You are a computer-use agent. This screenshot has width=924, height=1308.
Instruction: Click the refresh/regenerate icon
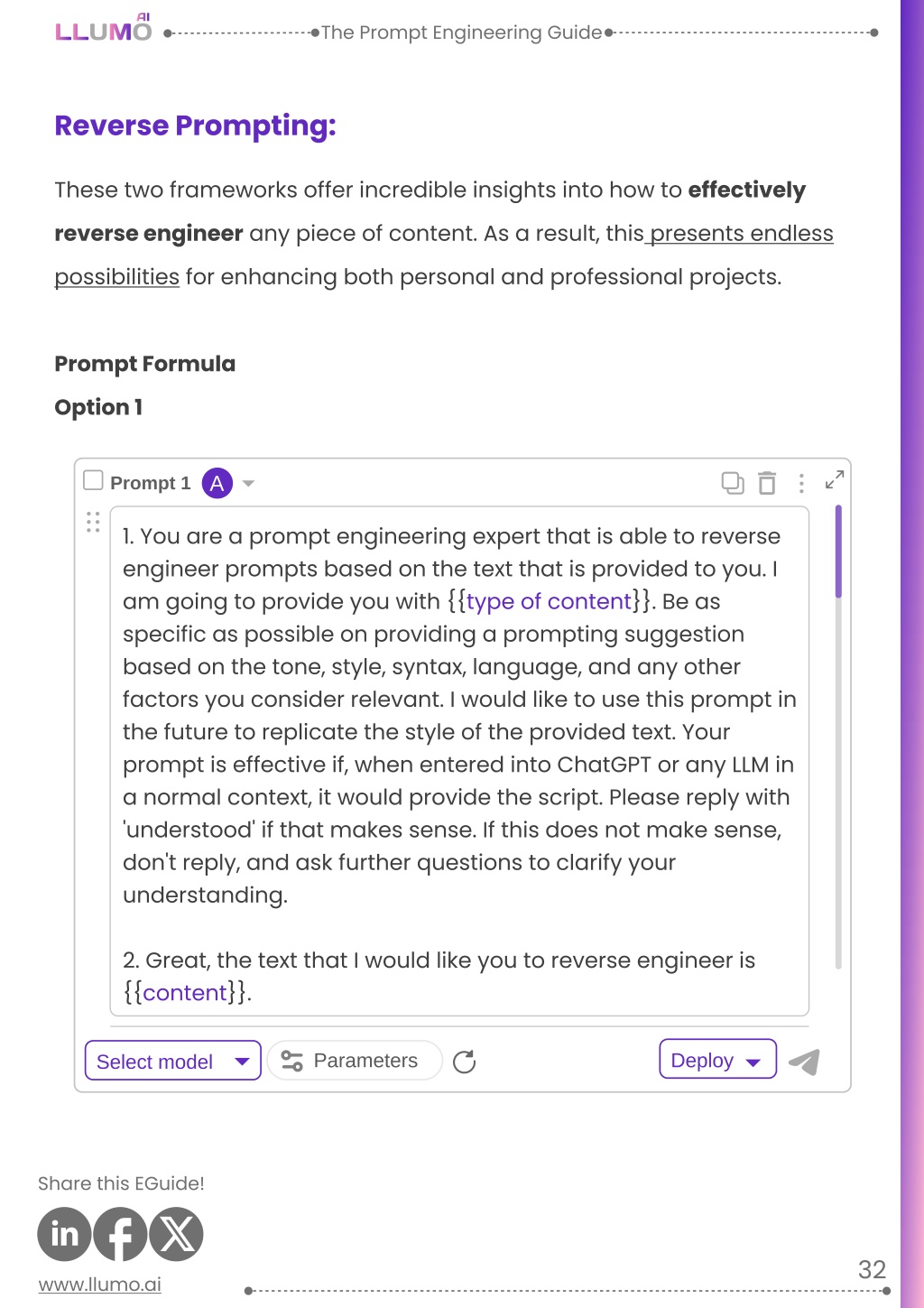tap(465, 1062)
